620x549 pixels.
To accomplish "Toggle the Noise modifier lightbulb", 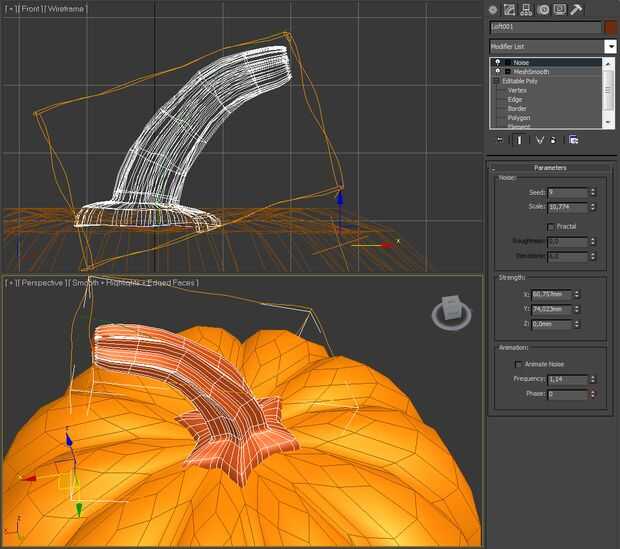I will tap(495, 62).
